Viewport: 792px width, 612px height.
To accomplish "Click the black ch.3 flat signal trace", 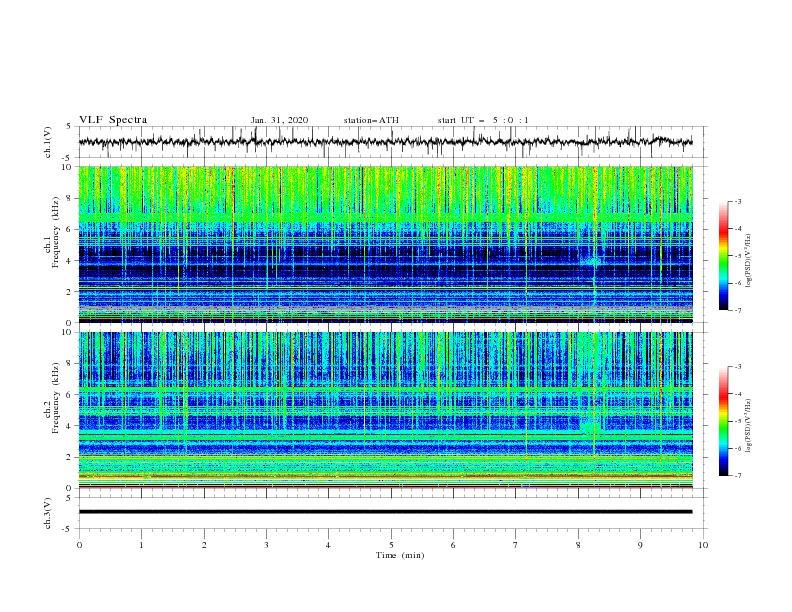I will (385, 512).
